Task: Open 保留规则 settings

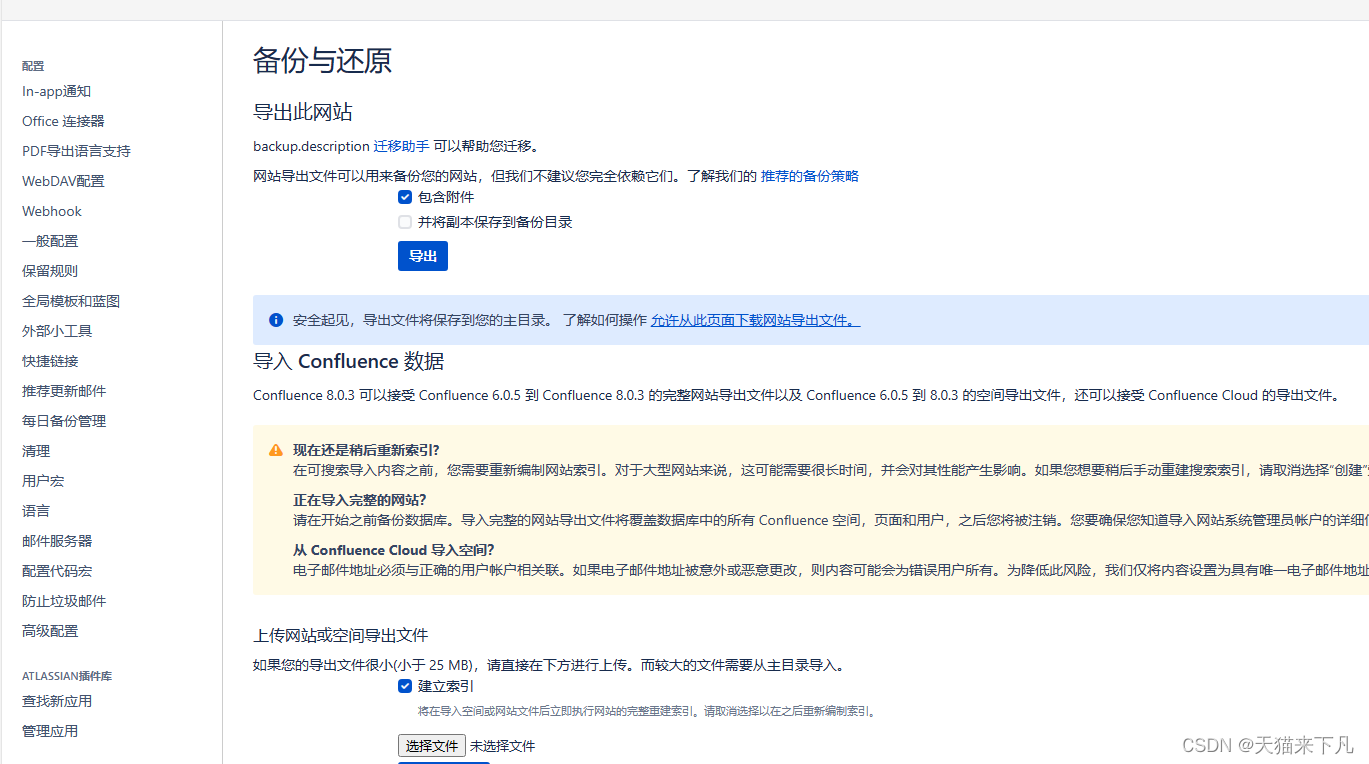Action: point(50,271)
